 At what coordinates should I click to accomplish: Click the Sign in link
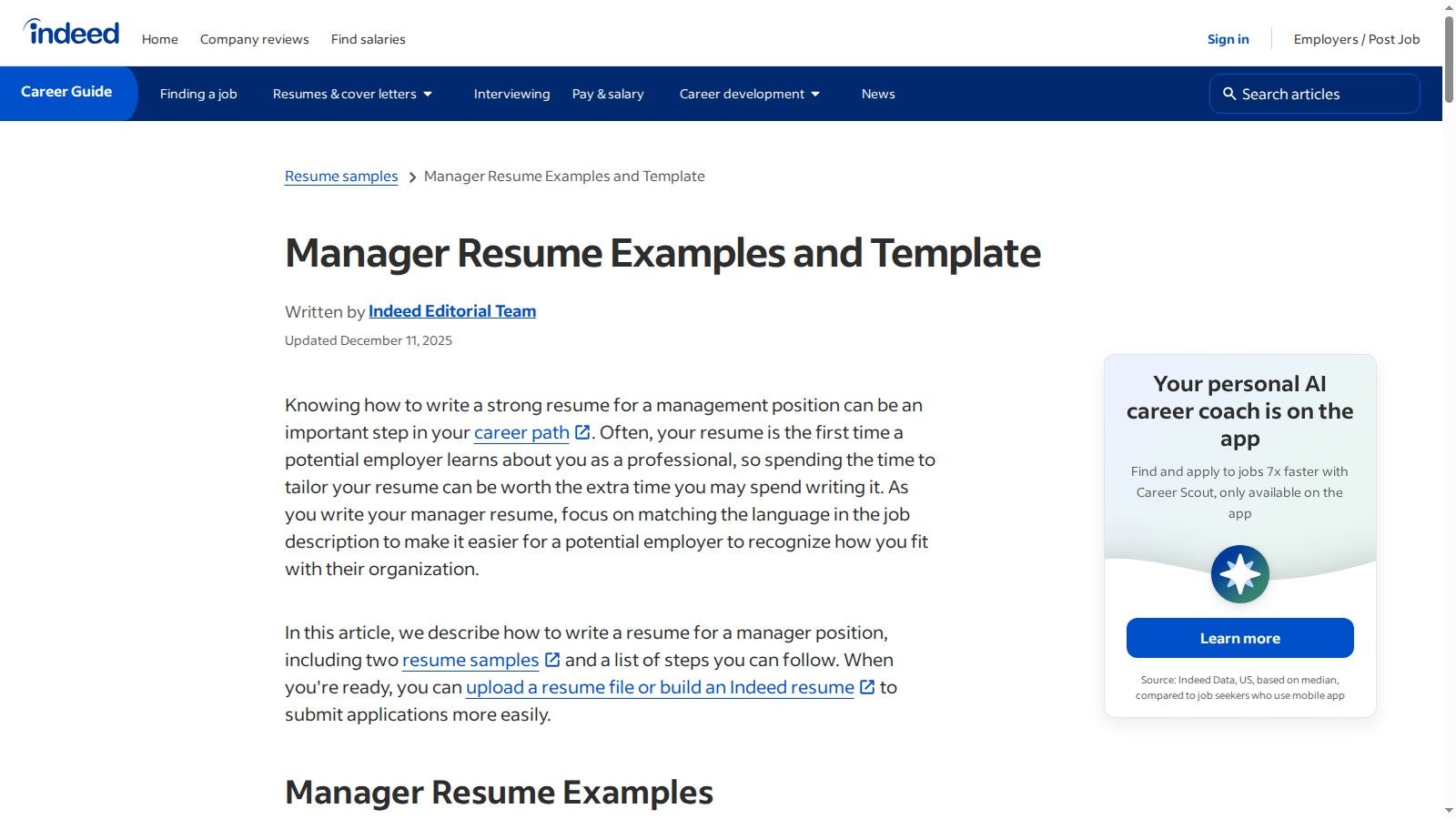(x=1228, y=39)
